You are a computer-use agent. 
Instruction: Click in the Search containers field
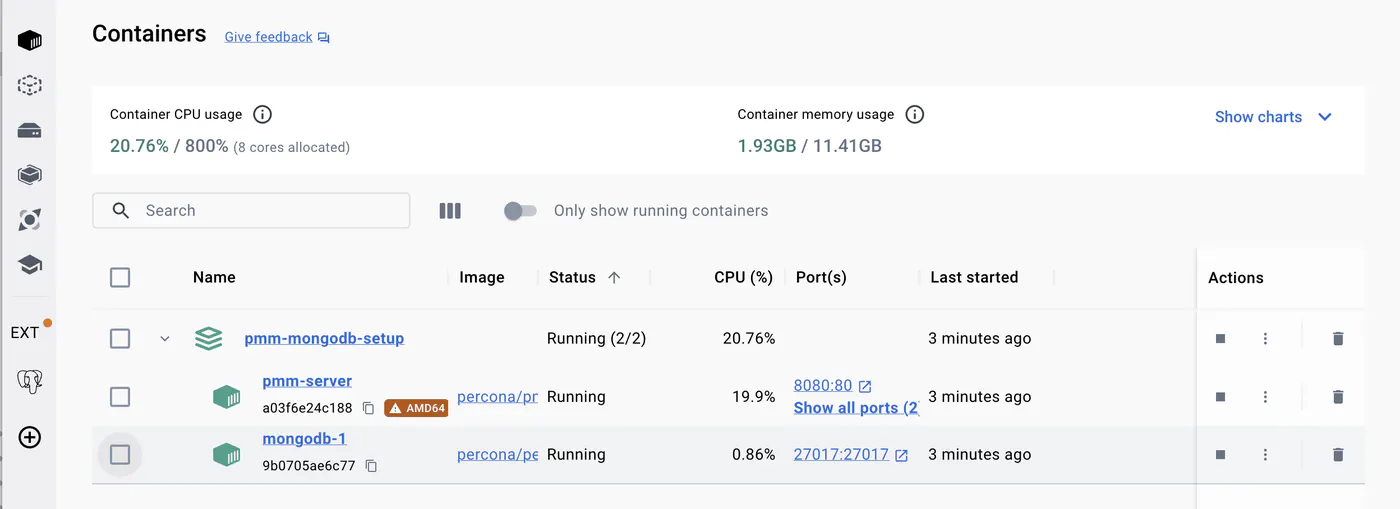pos(251,211)
